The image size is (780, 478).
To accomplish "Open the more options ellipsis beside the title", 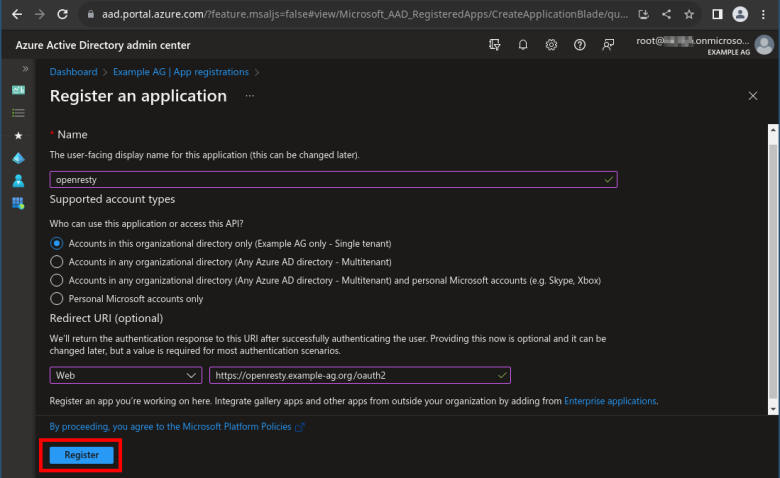I will (x=249, y=96).
